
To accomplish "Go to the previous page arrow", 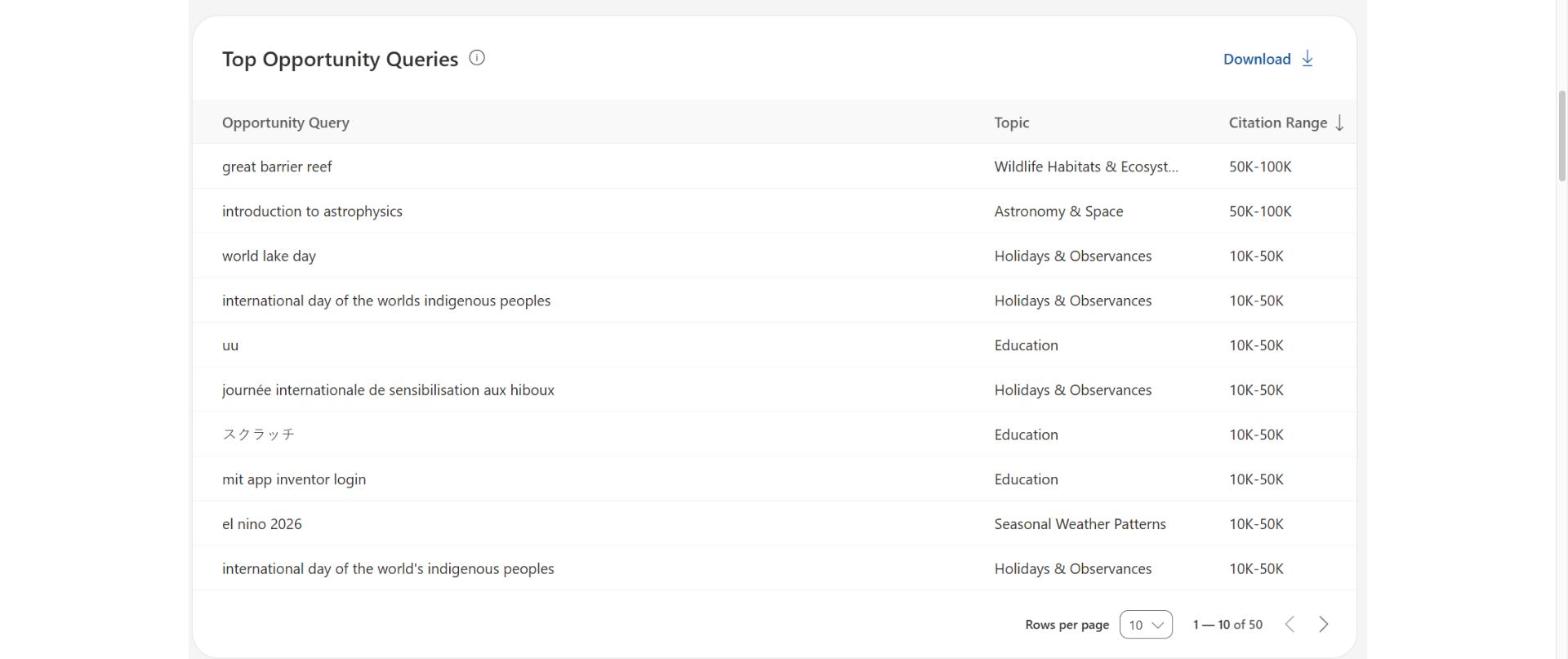I will pyautogui.click(x=1289, y=624).
